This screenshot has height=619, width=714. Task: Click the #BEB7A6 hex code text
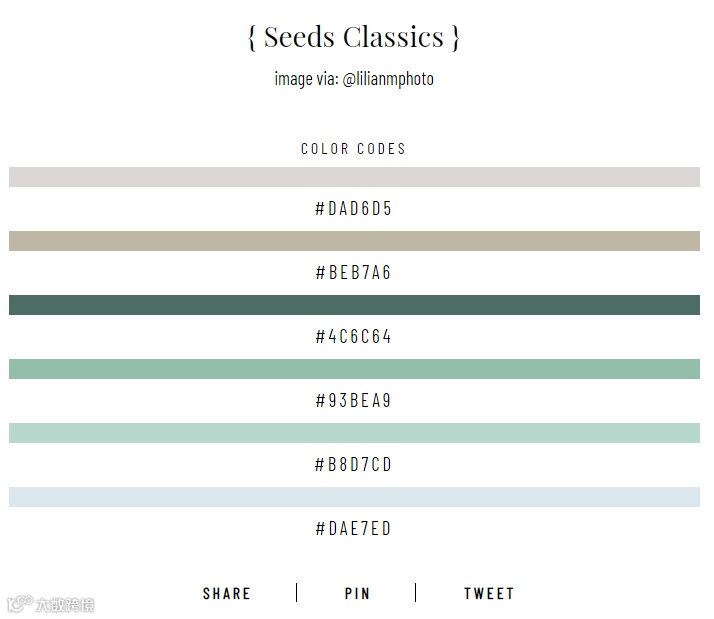(353, 272)
